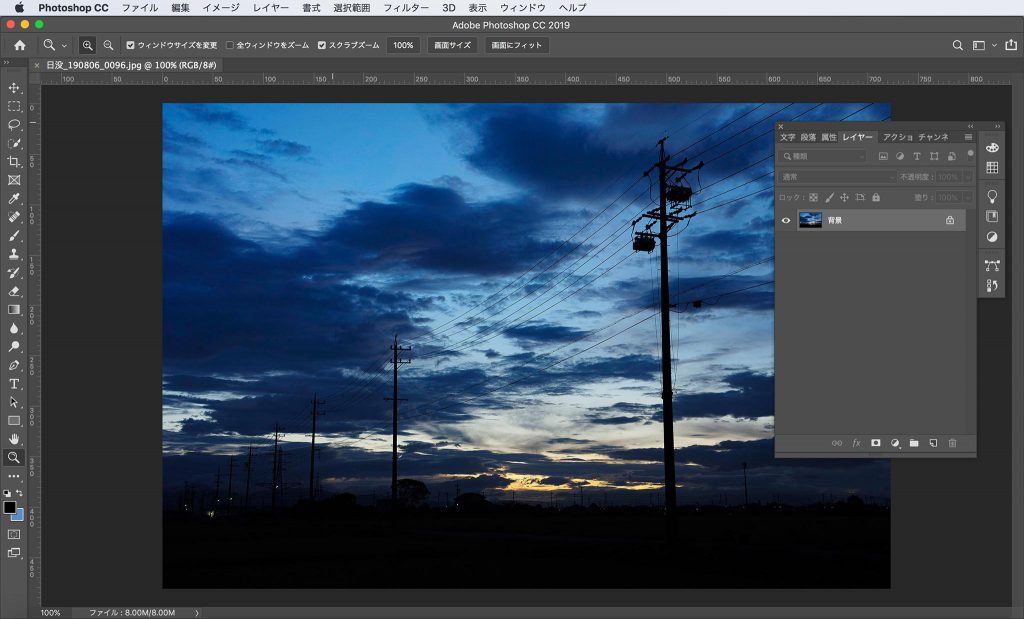Select the Zoom tool in toolbox

[14, 458]
